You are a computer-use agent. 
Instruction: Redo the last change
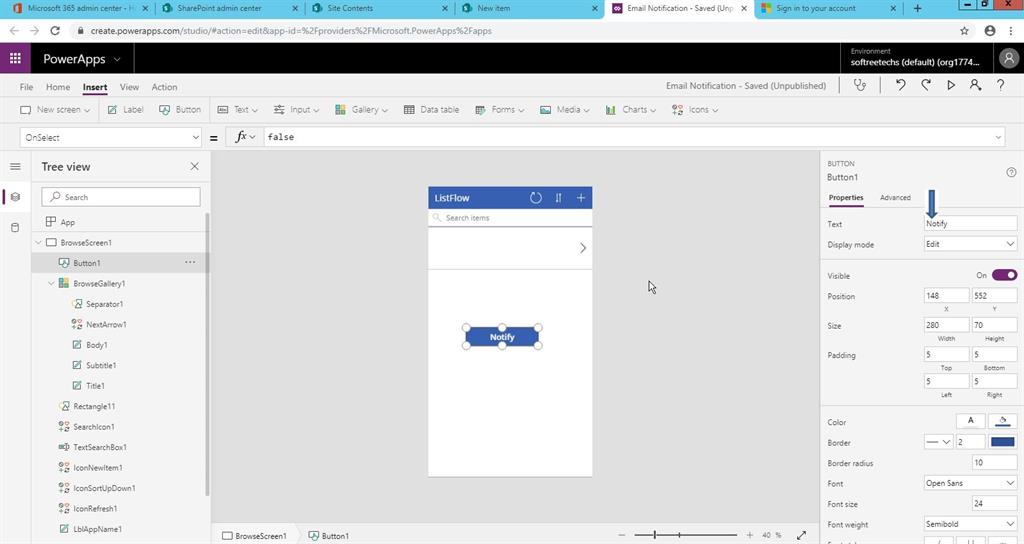tap(925, 85)
